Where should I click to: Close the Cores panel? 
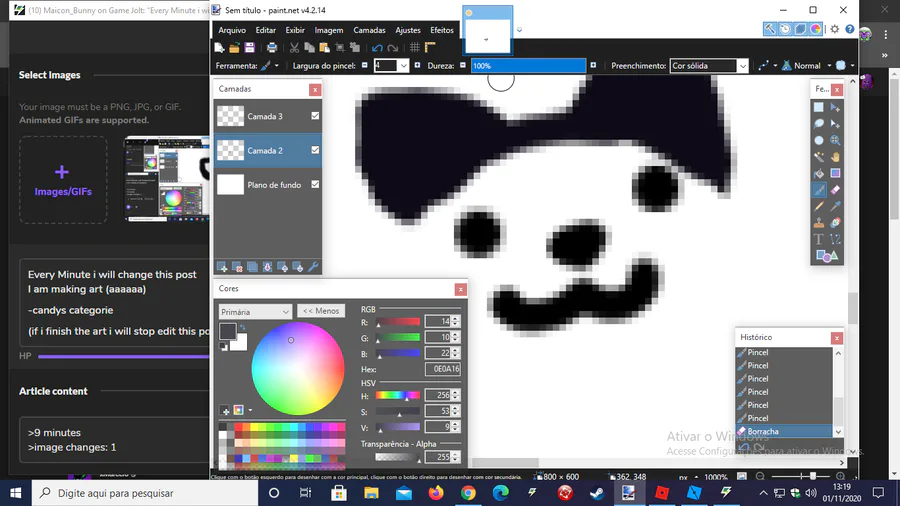pyautogui.click(x=460, y=289)
